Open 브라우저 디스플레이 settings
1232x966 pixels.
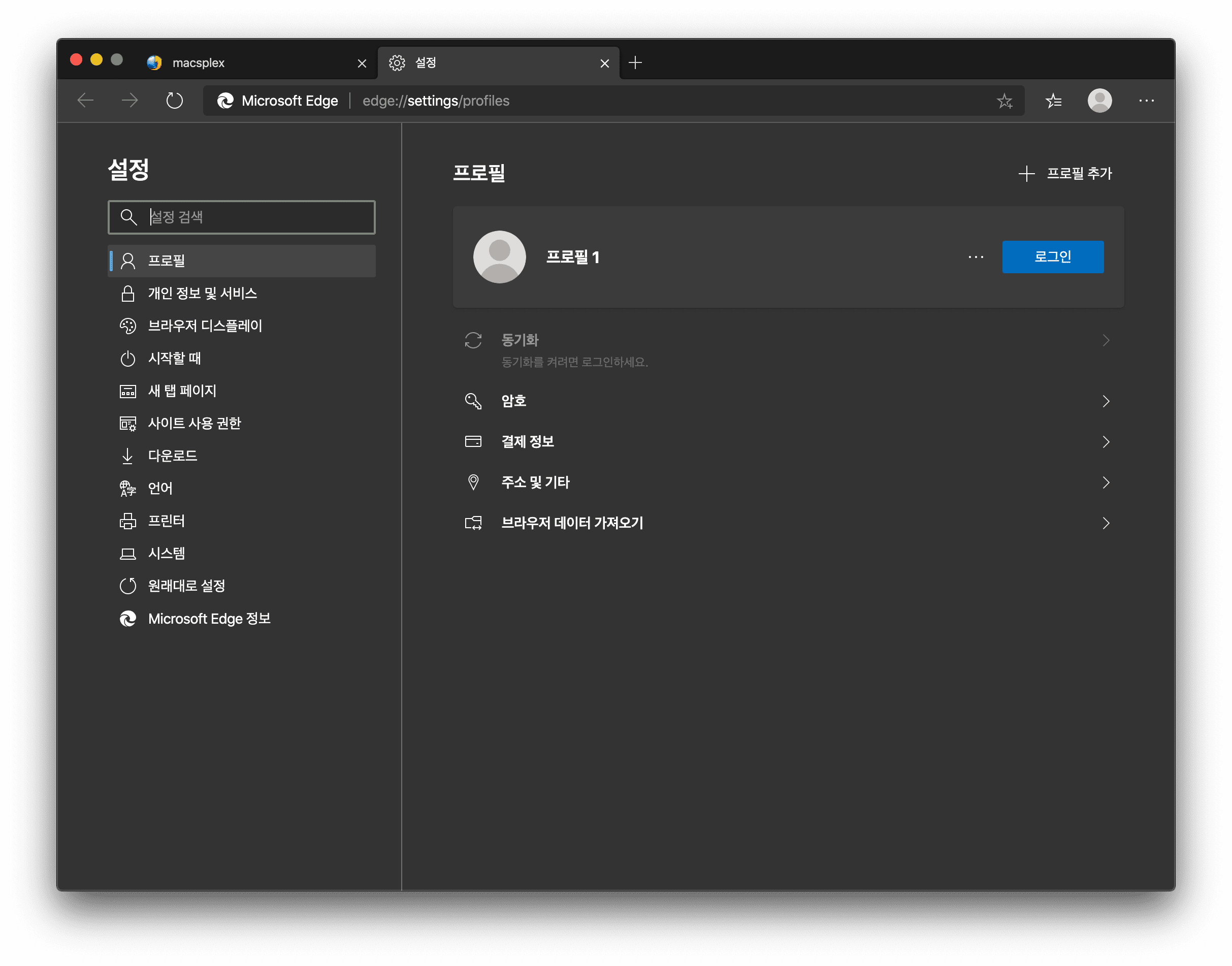coord(241,326)
